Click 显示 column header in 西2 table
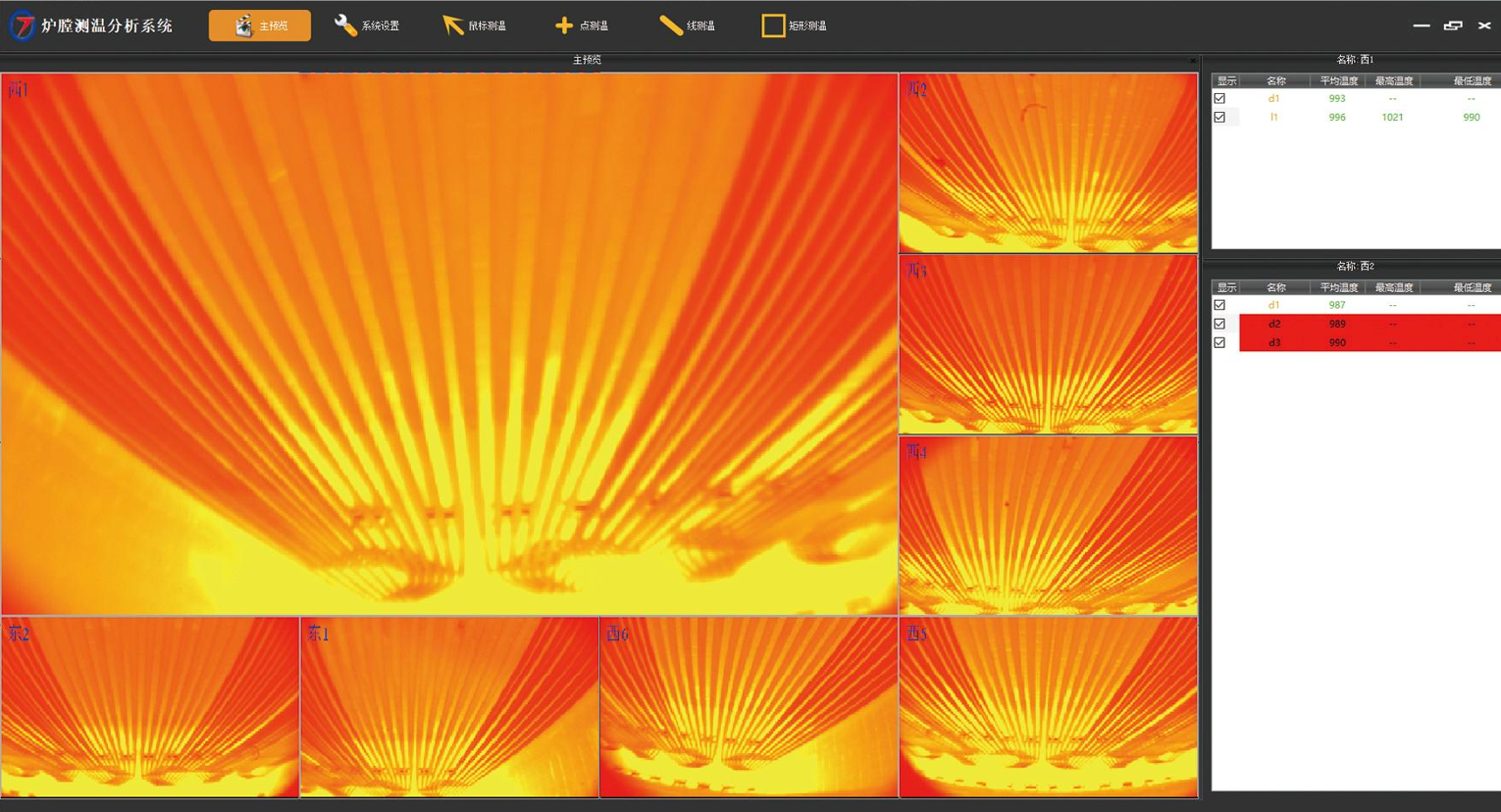The width and height of the screenshot is (1501, 812). [x=1226, y=287]
